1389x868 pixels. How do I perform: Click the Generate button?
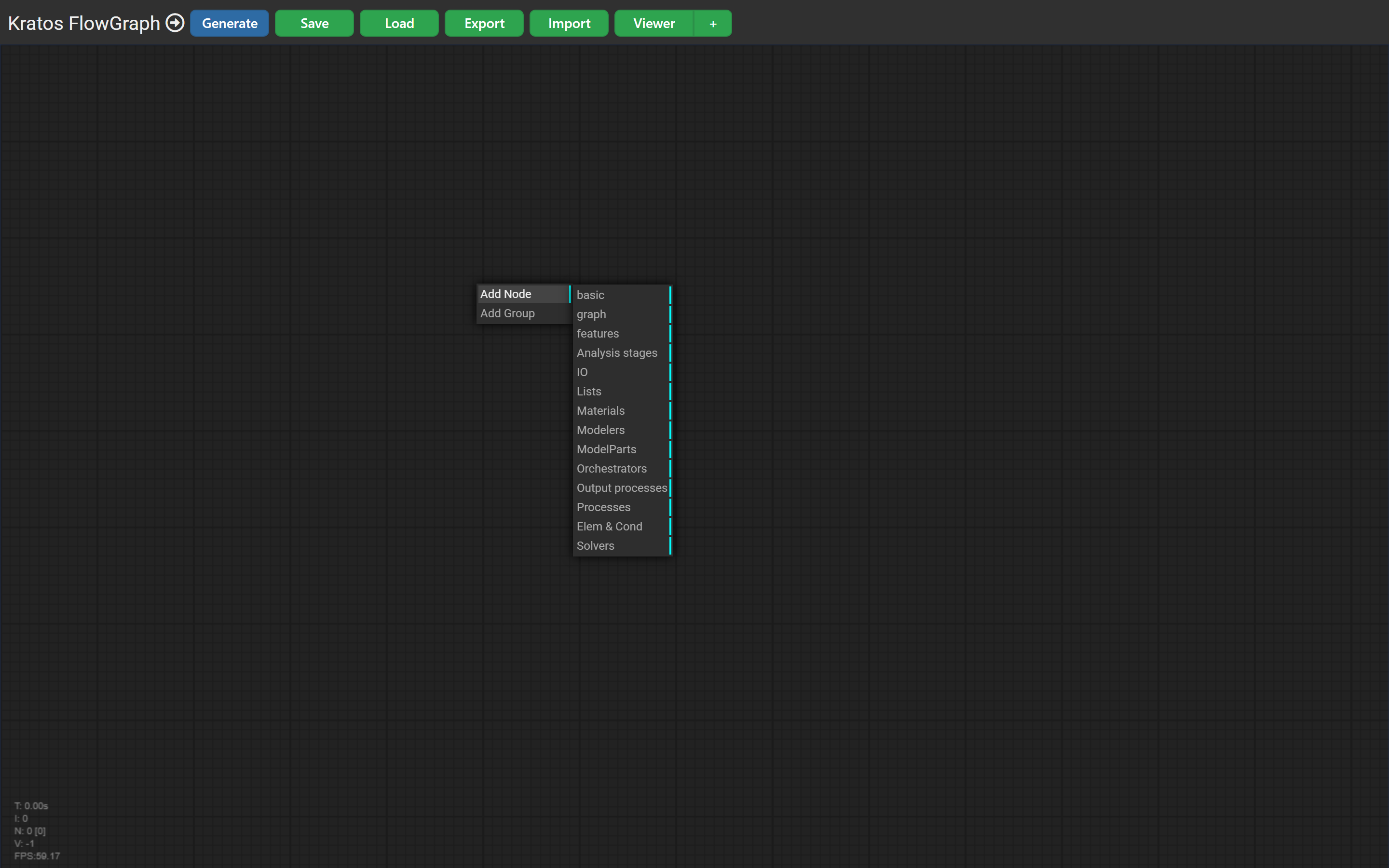[x=230, y=24]
